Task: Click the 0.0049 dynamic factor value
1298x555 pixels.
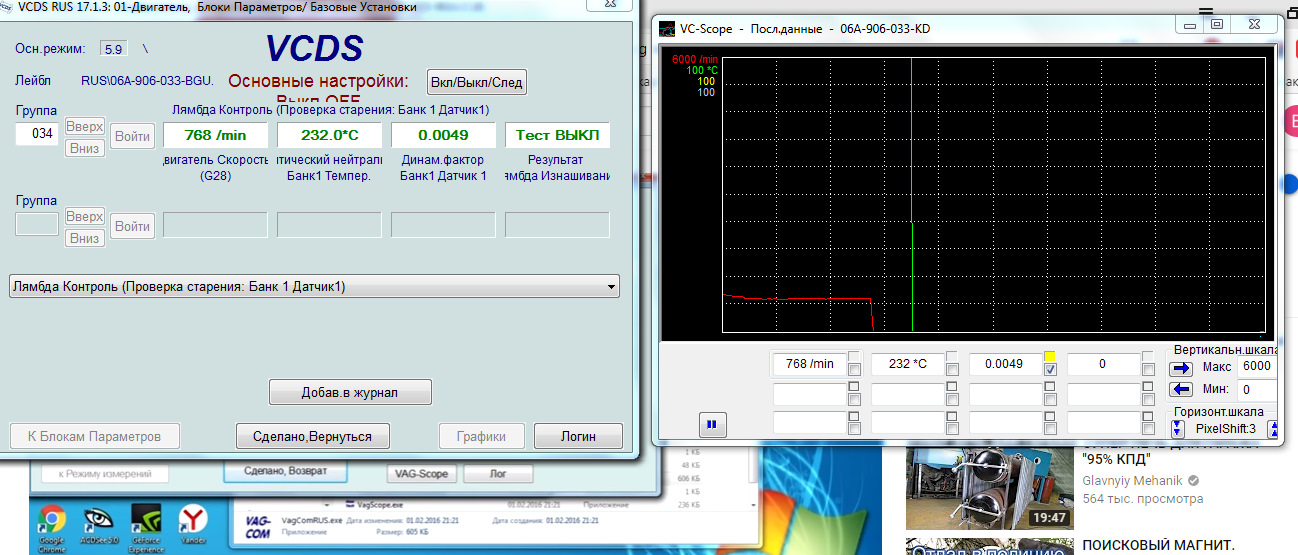Action: [x=443, y=135]
